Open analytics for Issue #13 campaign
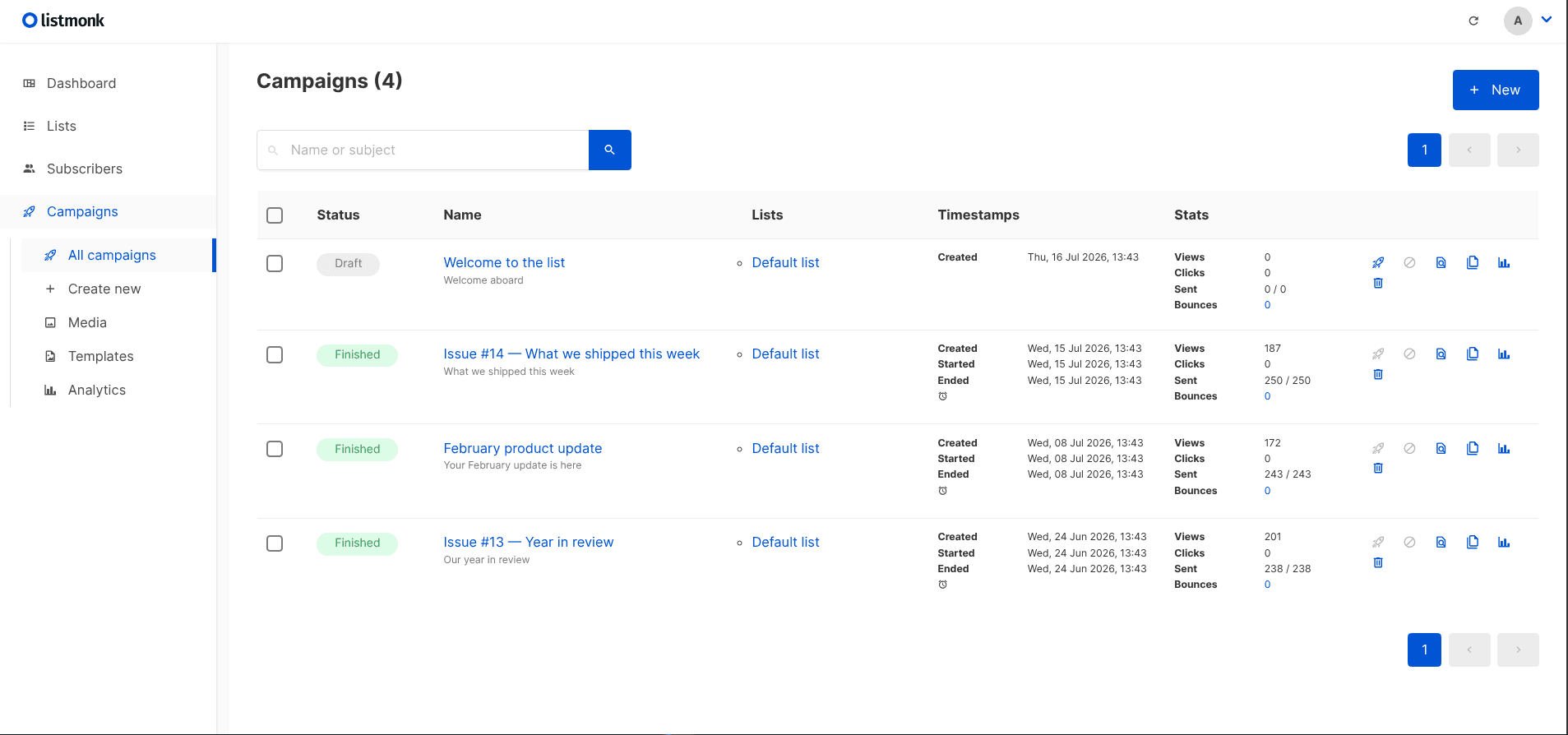The height and width of the screenshot is (735, 1568). [x=1504, y=543]
